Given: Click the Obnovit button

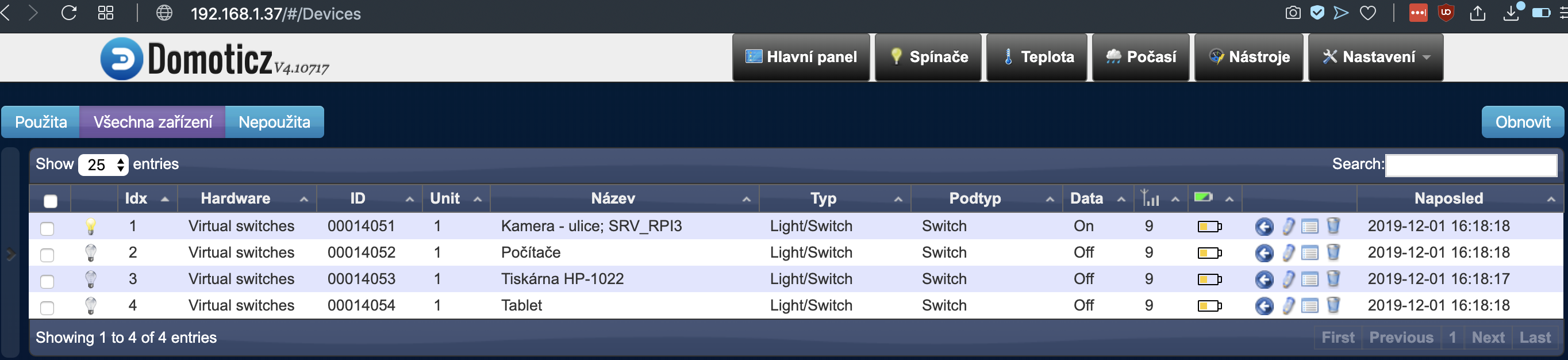Looking at the screenshot, I should coord(1523,122).
